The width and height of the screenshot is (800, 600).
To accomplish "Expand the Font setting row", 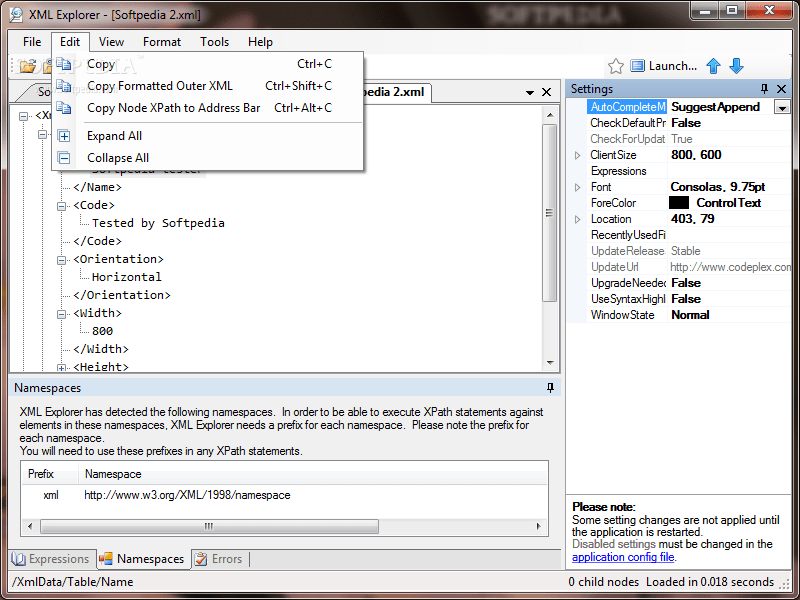I will point(576,187).
